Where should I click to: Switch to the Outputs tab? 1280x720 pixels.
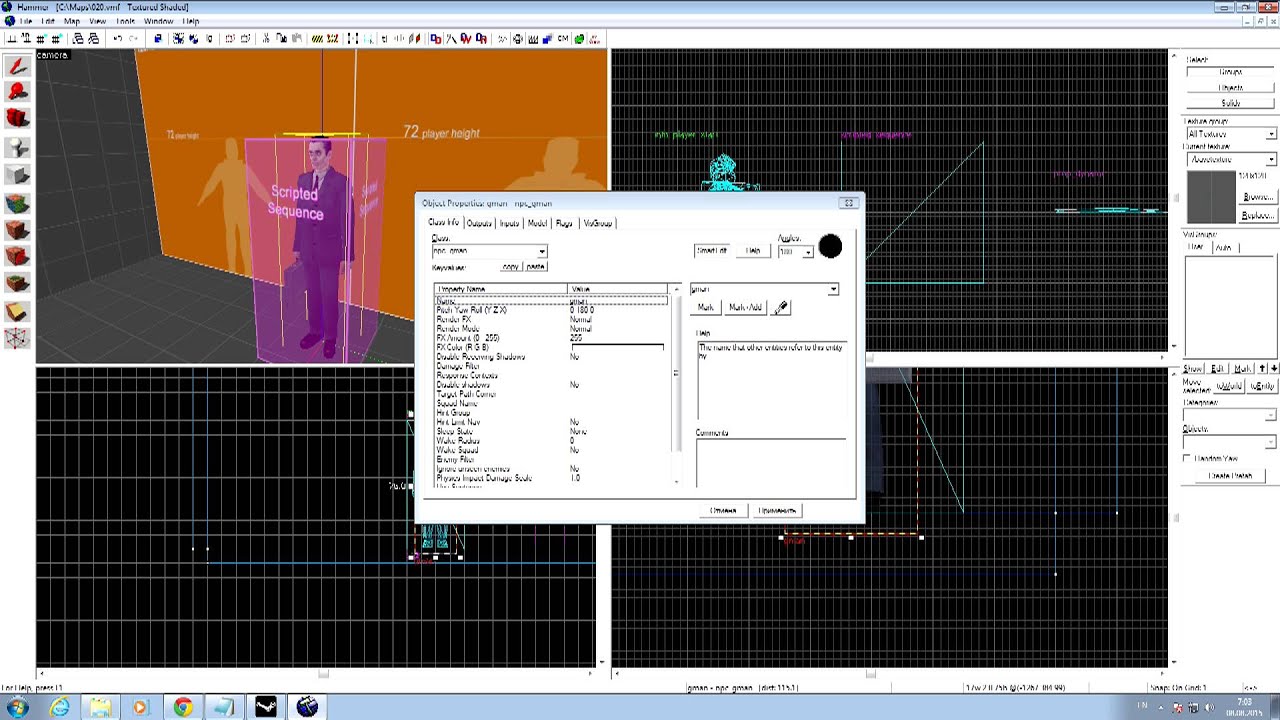coord(479,223)
